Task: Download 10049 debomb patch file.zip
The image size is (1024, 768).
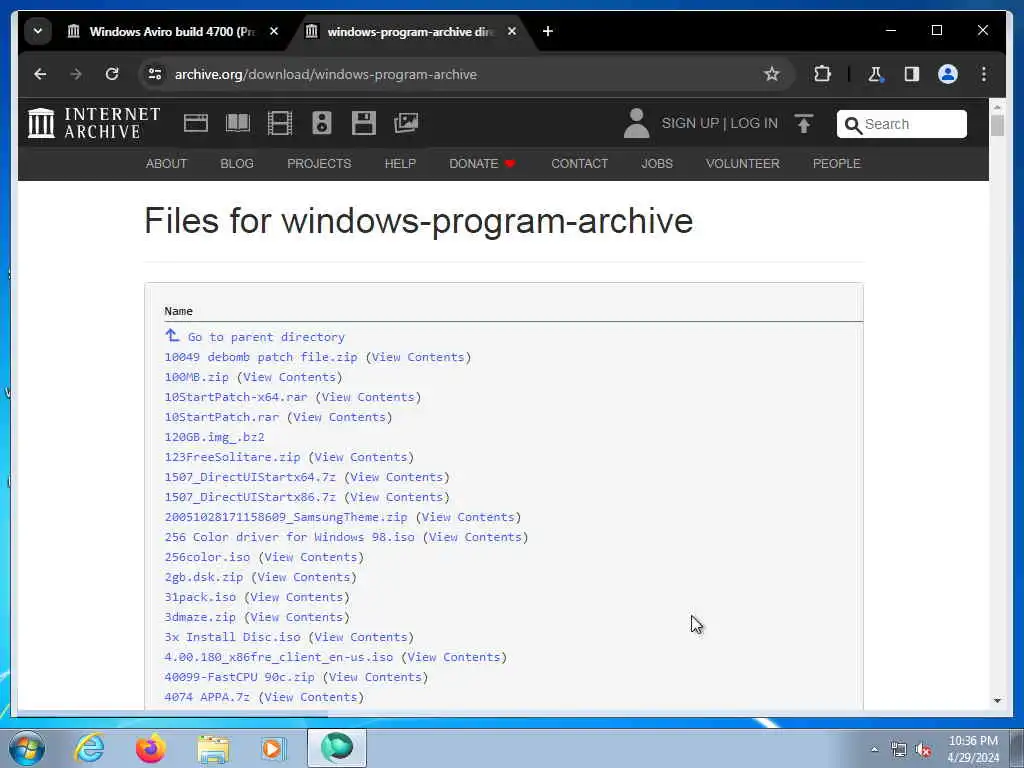Action: pos(261,357)
